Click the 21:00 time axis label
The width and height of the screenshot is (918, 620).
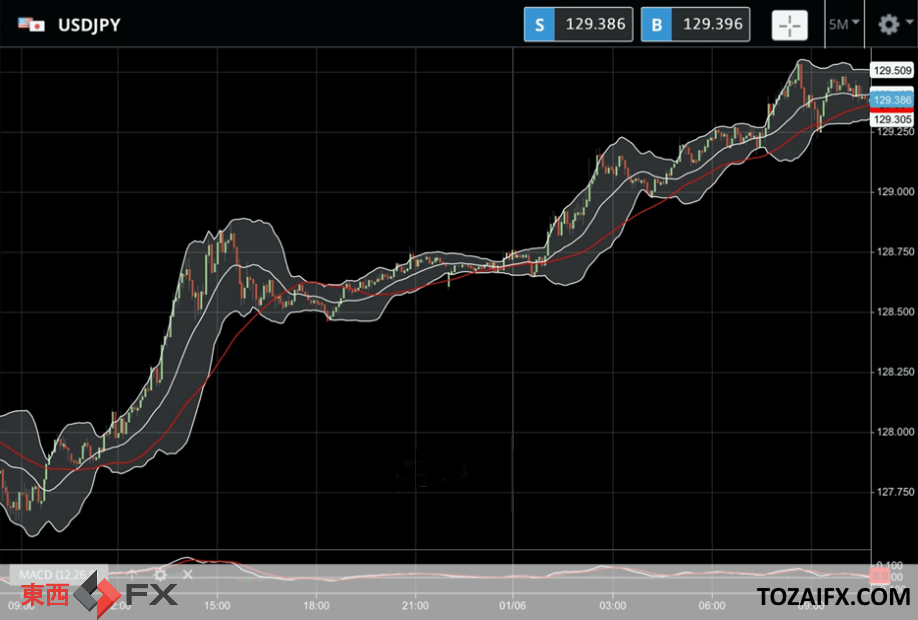point(415,605)
